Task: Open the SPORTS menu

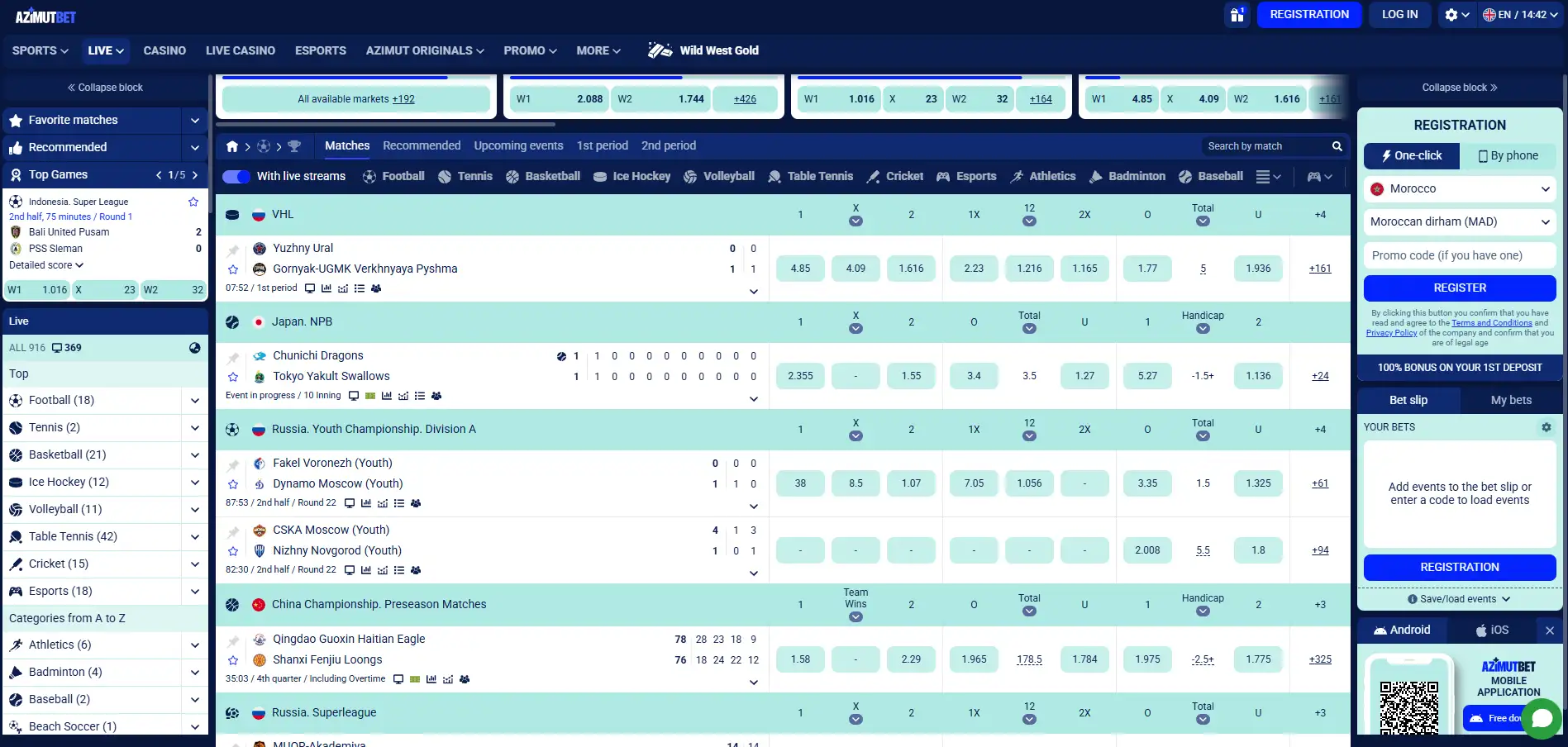Action: pos(40,50)
